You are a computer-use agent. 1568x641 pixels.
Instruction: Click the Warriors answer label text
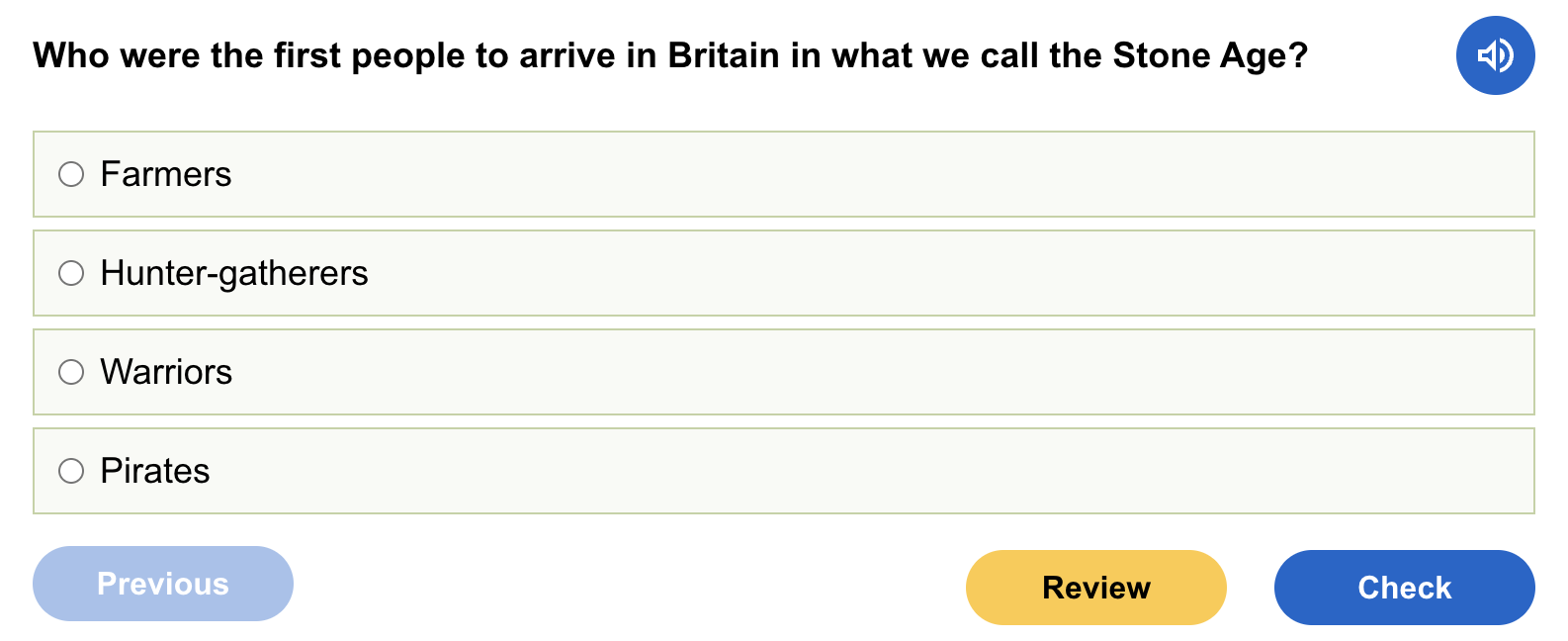tap(166, 372)
